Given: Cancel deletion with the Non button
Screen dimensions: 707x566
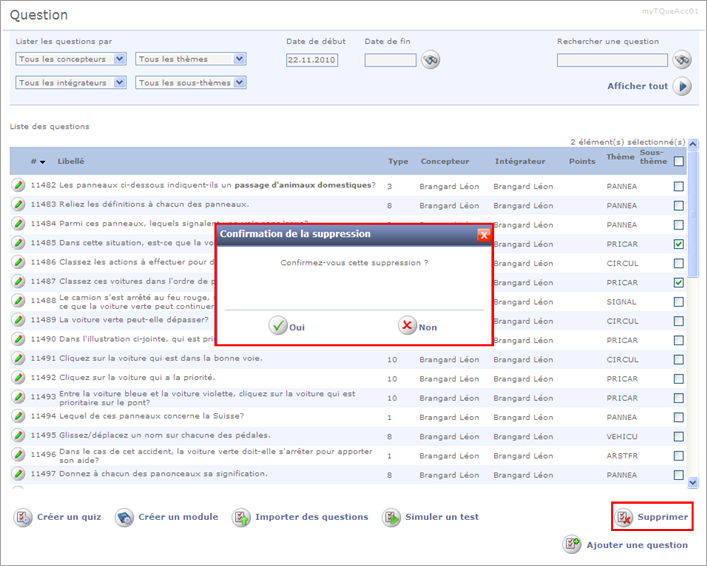Looking at the screenshot, I should (417, 326).
